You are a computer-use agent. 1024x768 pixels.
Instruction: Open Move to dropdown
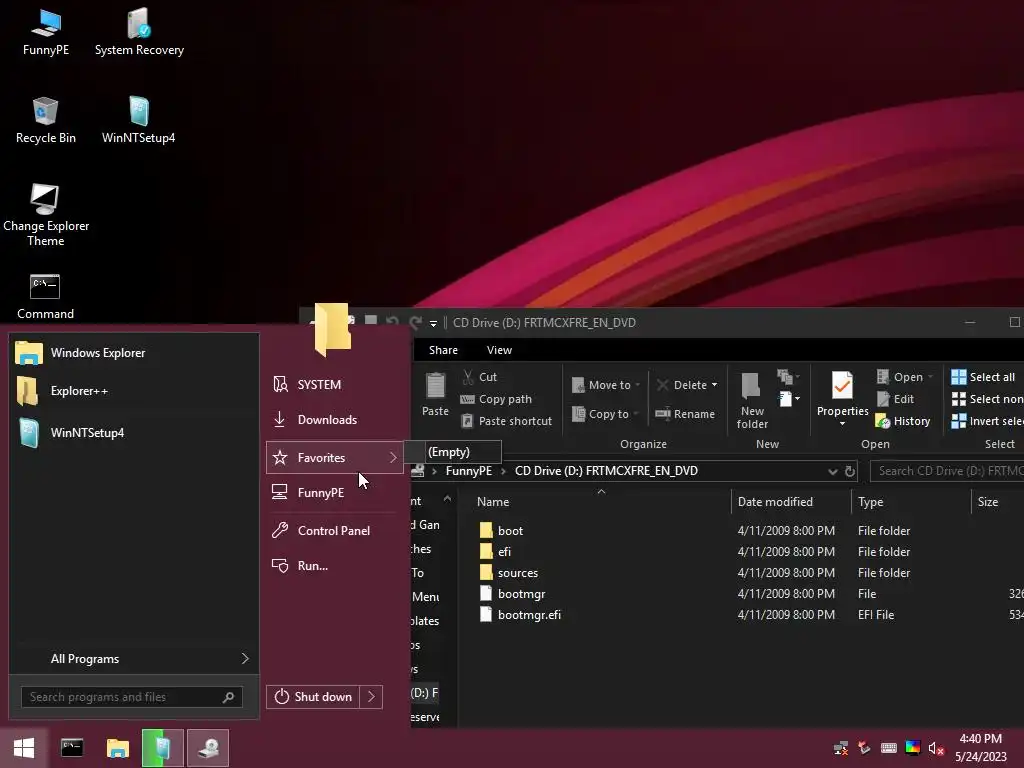(605, 385)
